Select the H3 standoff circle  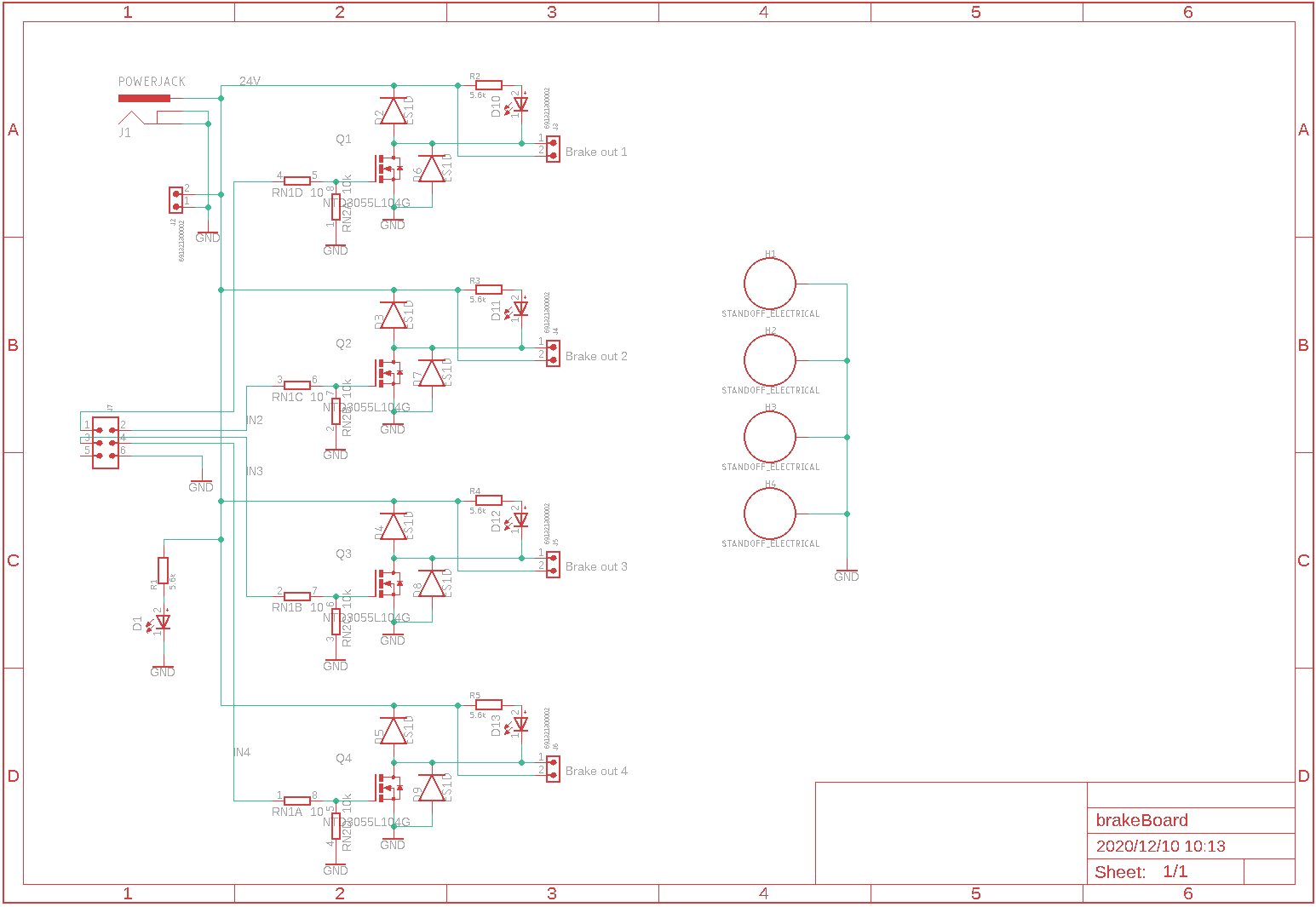[x=770, y=437]
